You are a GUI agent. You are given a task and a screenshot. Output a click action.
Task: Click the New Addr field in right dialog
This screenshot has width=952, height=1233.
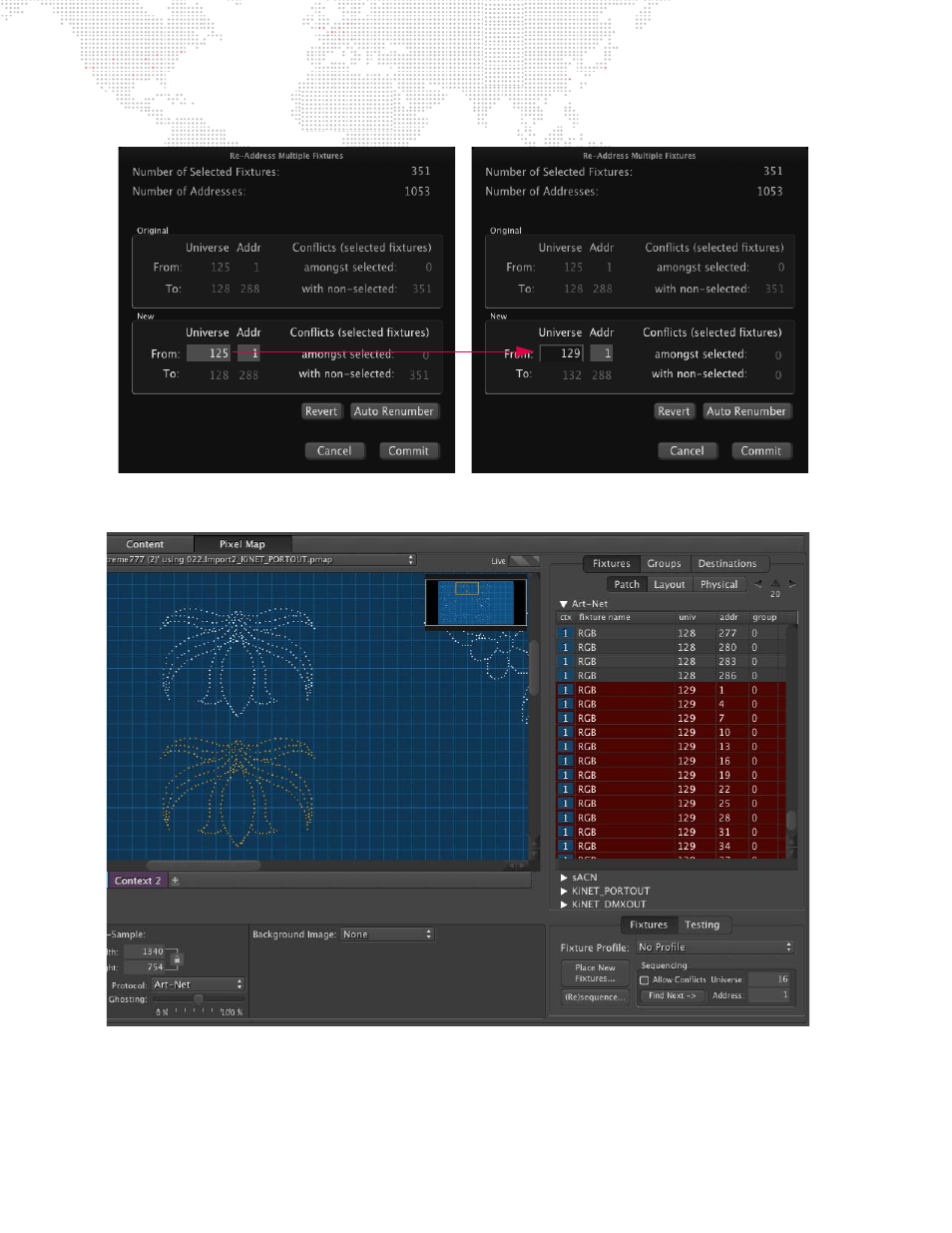[603, 353]
